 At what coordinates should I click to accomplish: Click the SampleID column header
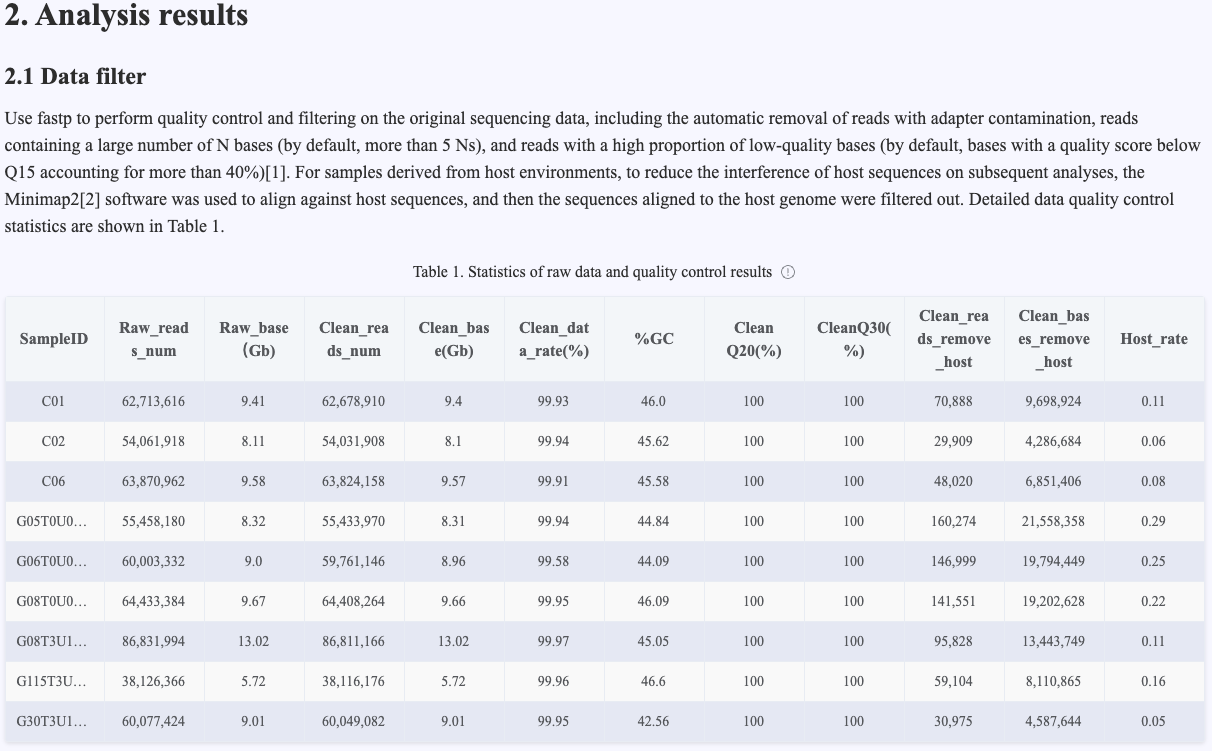[54, 339]
